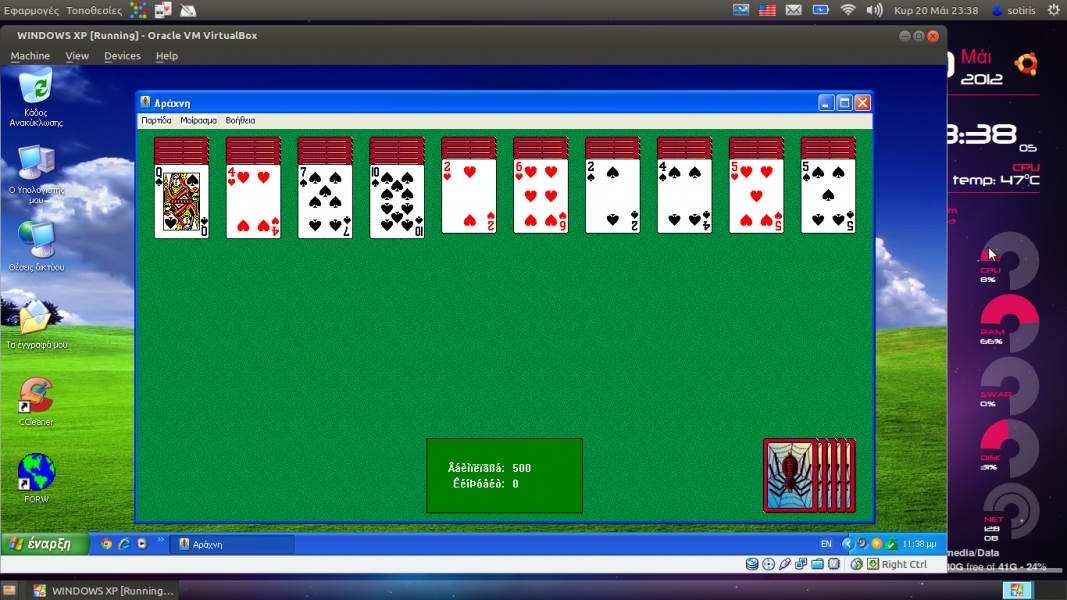
Task: Open session settings gear in top panel
Action: pos(1054,10)
